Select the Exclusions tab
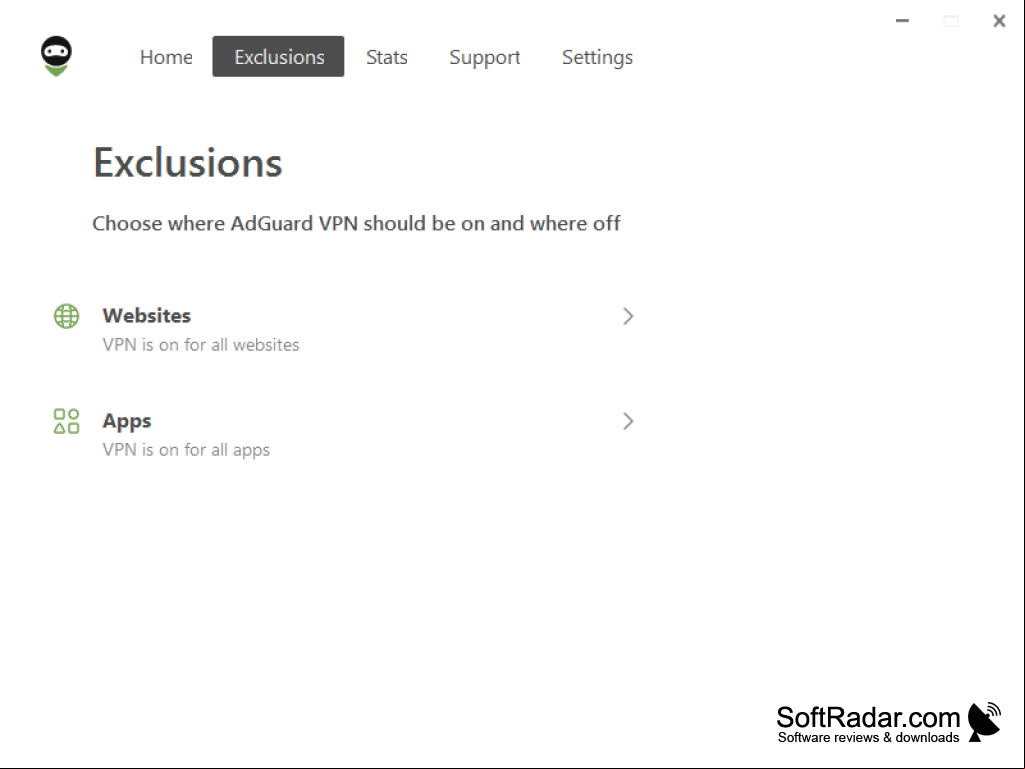The width and height of the screenshot is (1025, 769). 278,57
